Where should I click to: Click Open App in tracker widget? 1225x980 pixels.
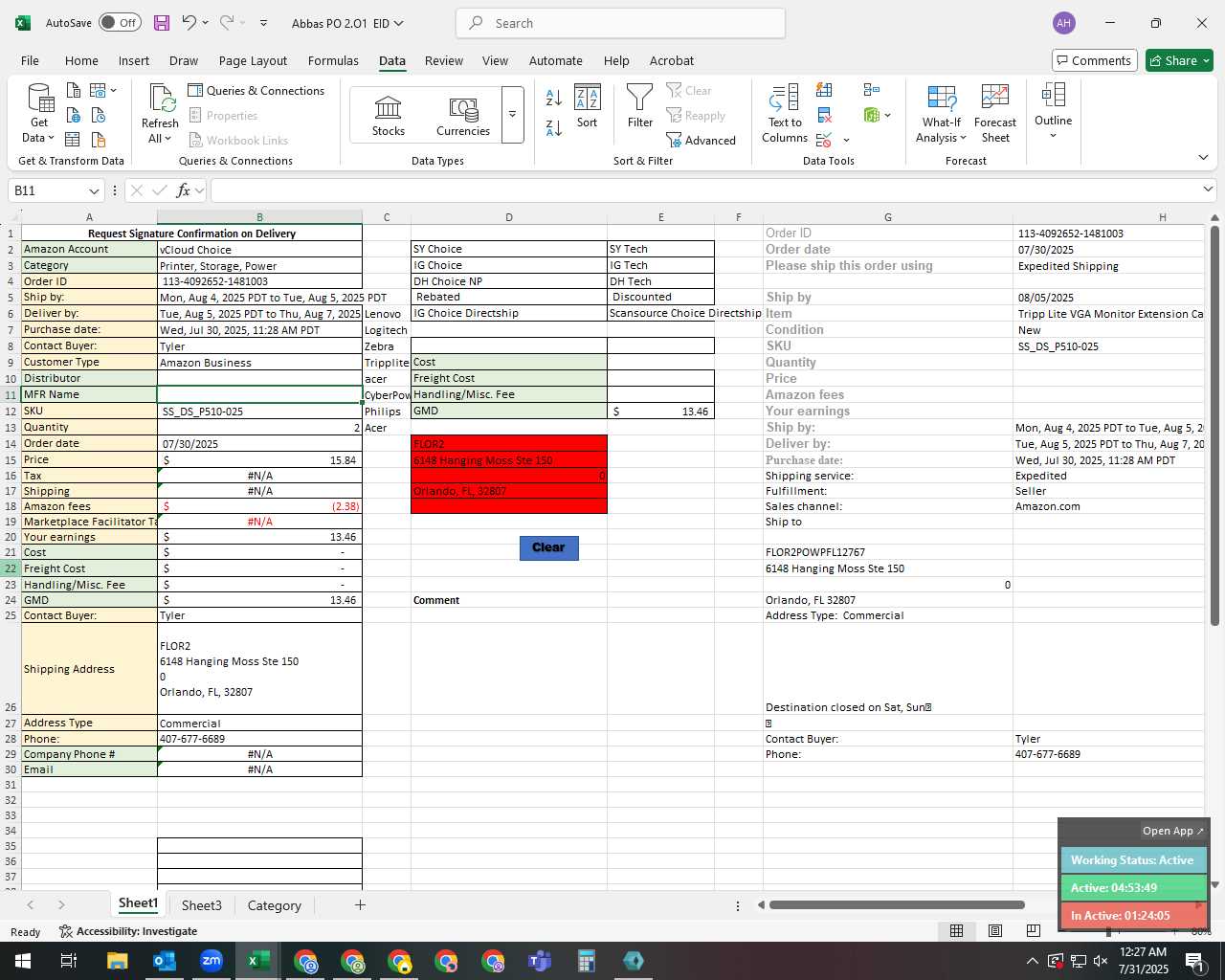pyautogui.click(x=1172, y=831)
